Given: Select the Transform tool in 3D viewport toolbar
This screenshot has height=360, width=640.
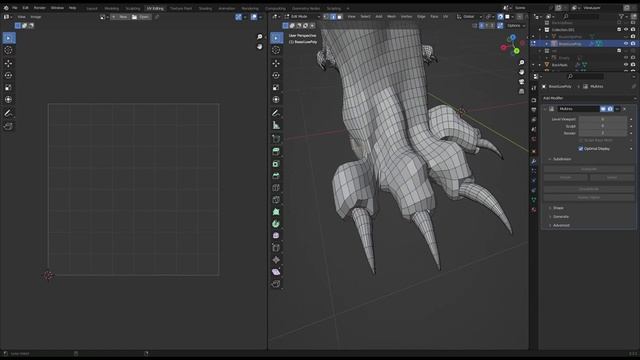Looking at the screenshot, I should 276,100.
